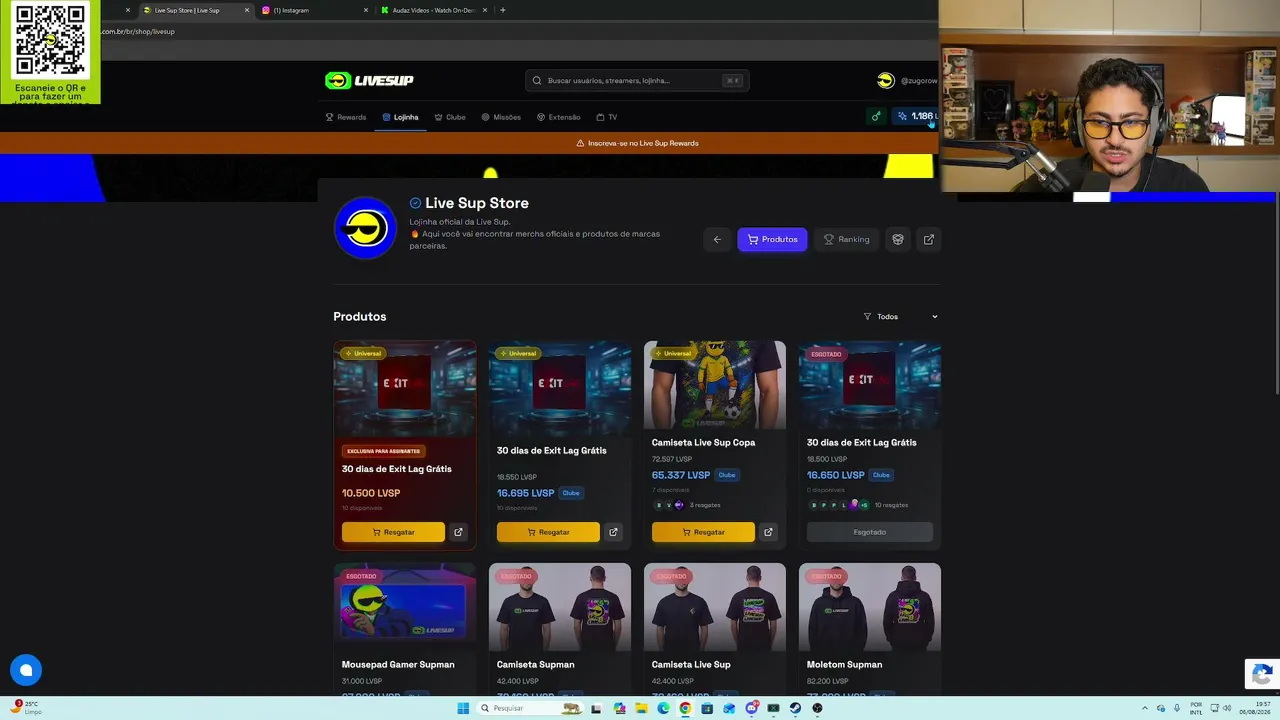The width and height of the screenshot is (1280, 720).
Task: Open the blue chat bubble widget
Action: (x=26, y=670)
